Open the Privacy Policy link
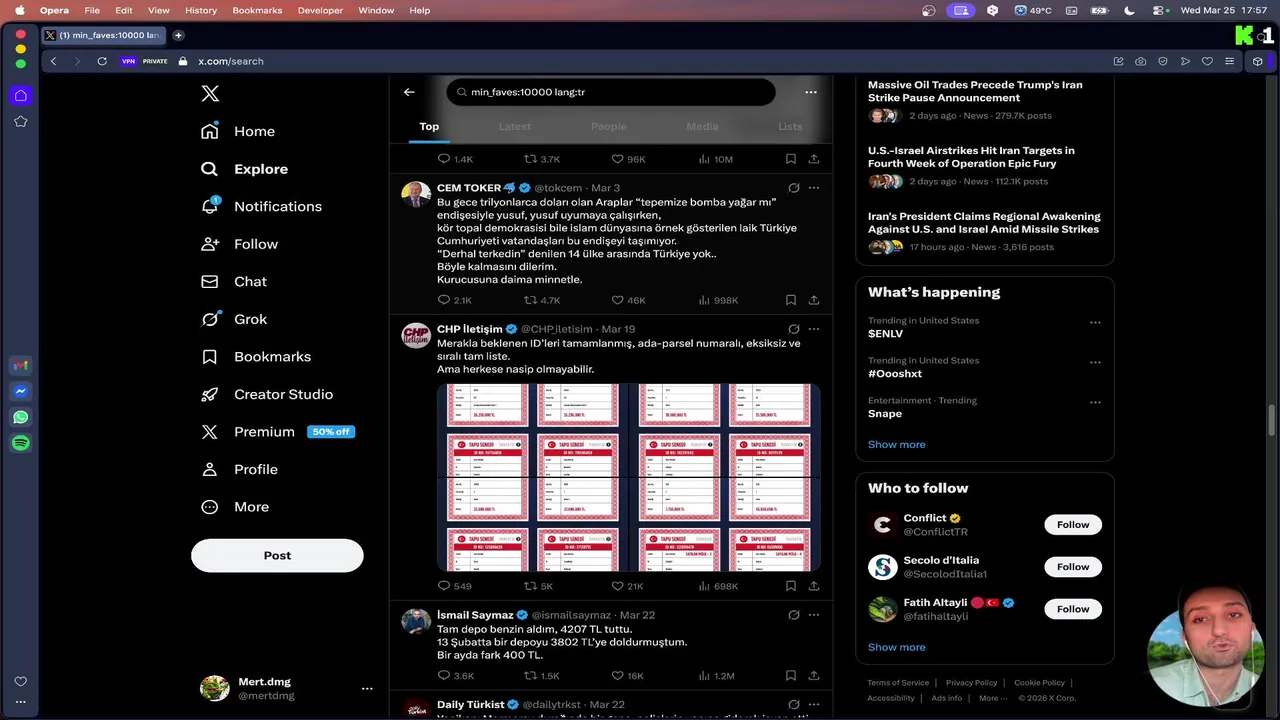Image resolution: width=1280 pixels, height=720 pixels. (x=972, y=683)
